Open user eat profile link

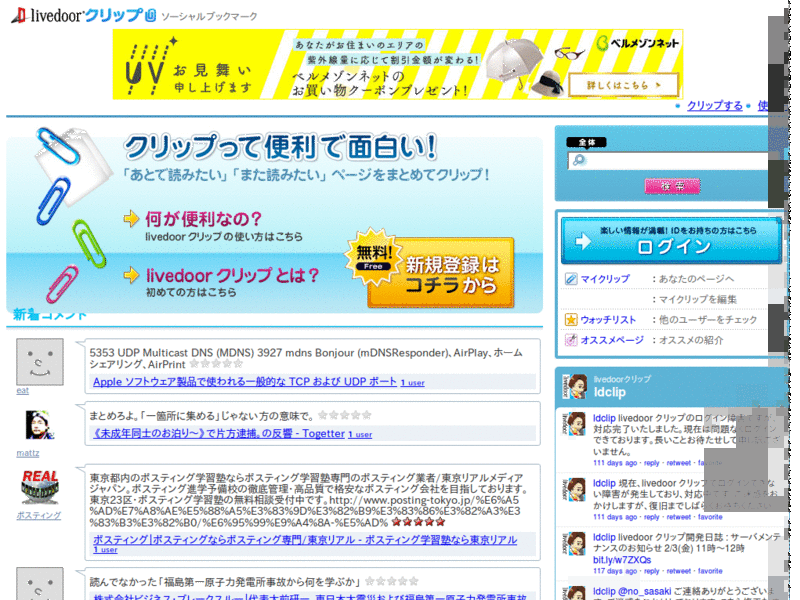pos(22,390)
